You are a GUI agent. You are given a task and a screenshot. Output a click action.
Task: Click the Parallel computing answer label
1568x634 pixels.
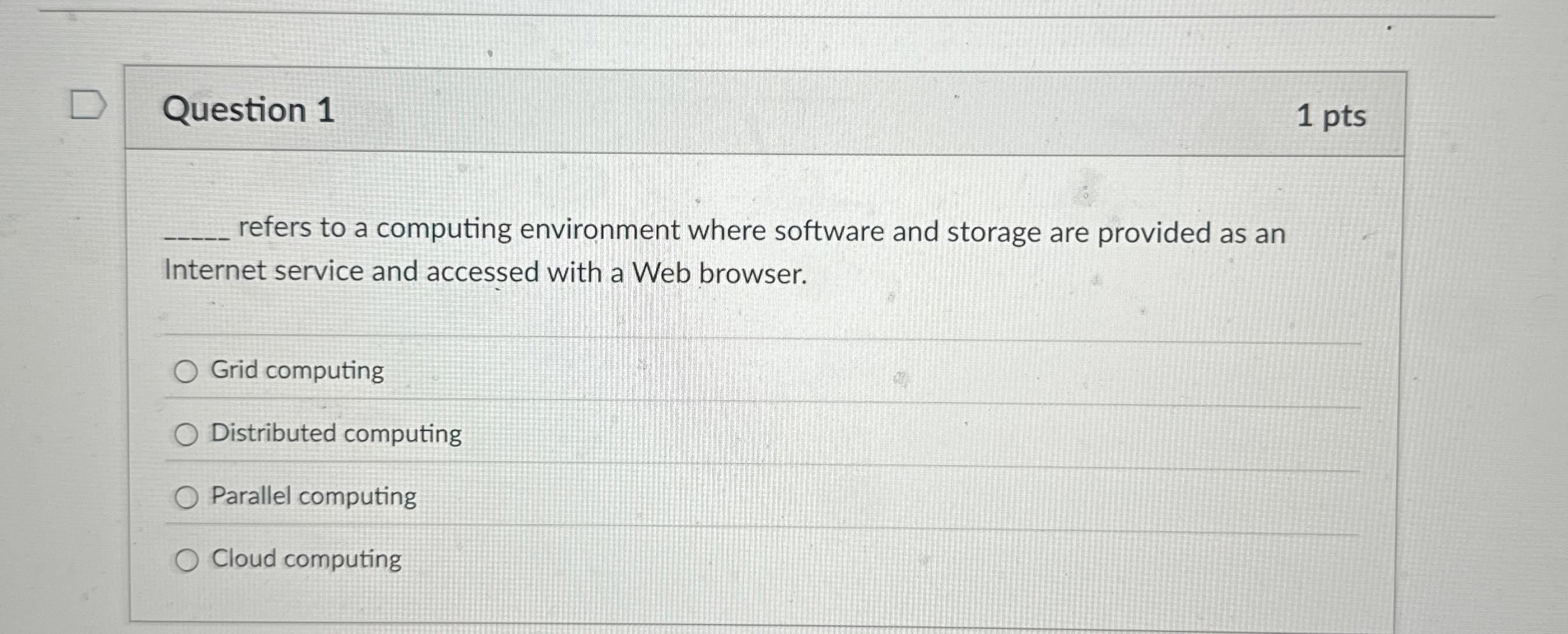tap(312, 497)
